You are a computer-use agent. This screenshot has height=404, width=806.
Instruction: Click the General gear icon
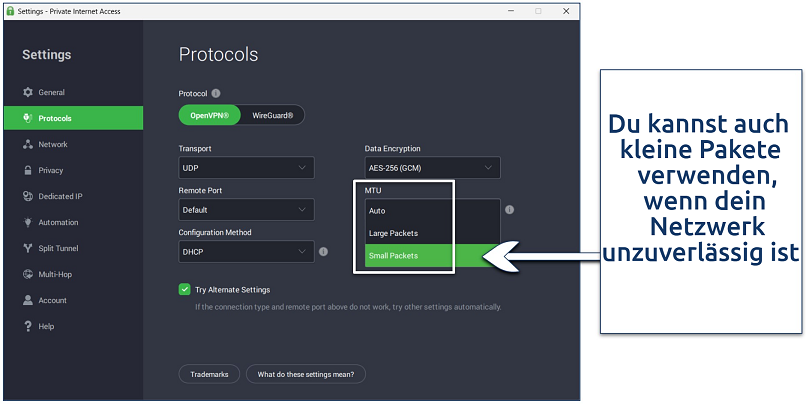(x=28, y=92)
